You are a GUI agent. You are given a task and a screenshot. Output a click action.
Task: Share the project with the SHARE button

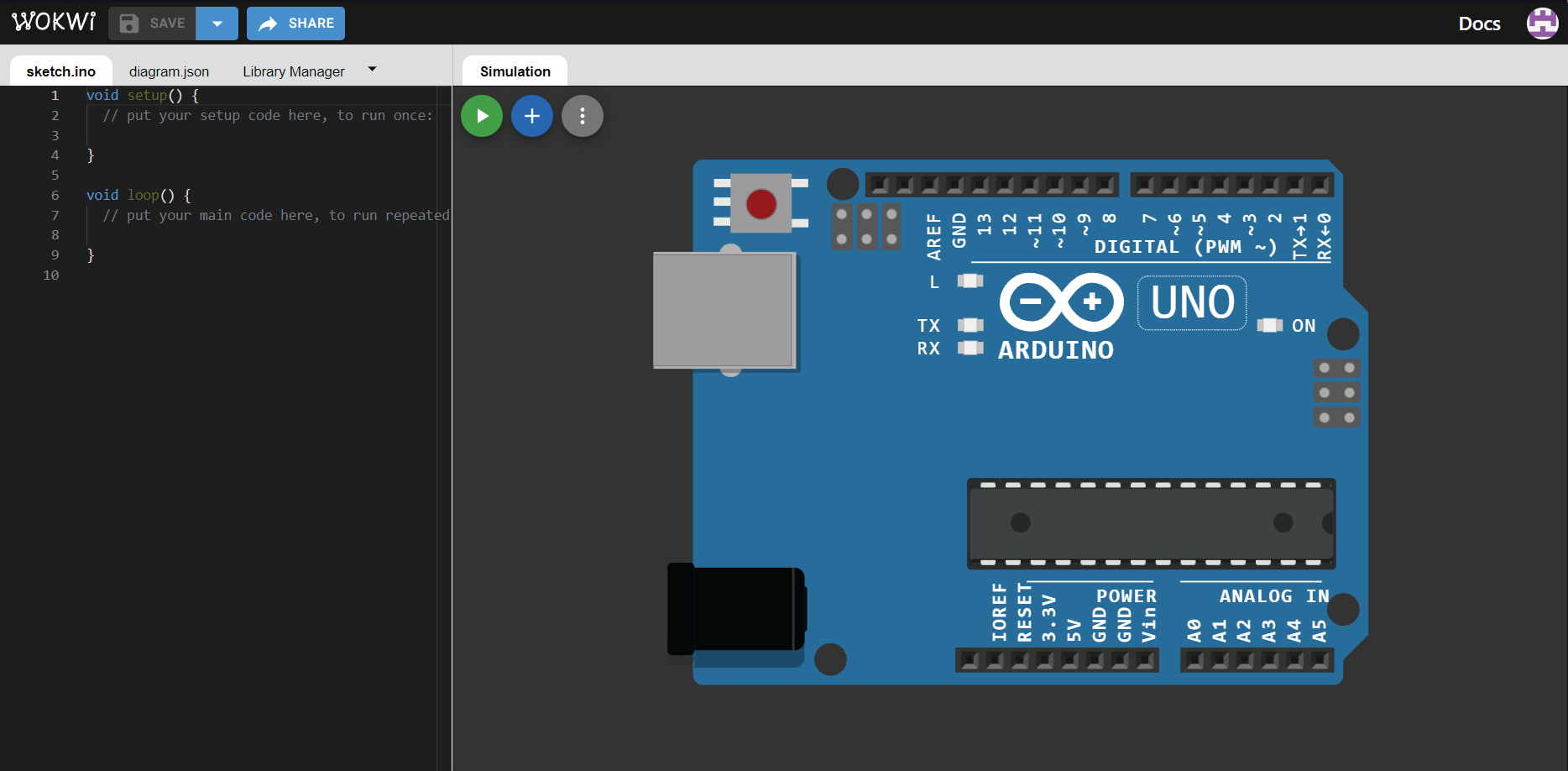point(295,24)
